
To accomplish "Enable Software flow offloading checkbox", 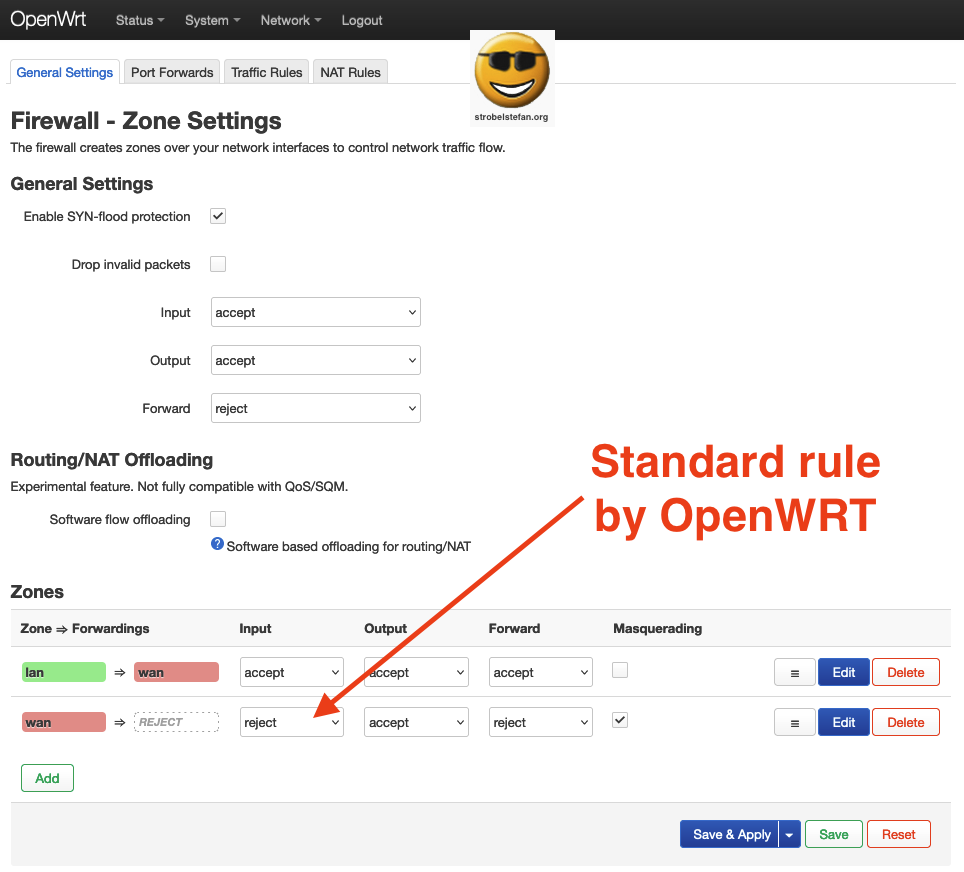I will click(x=218, y=519).
